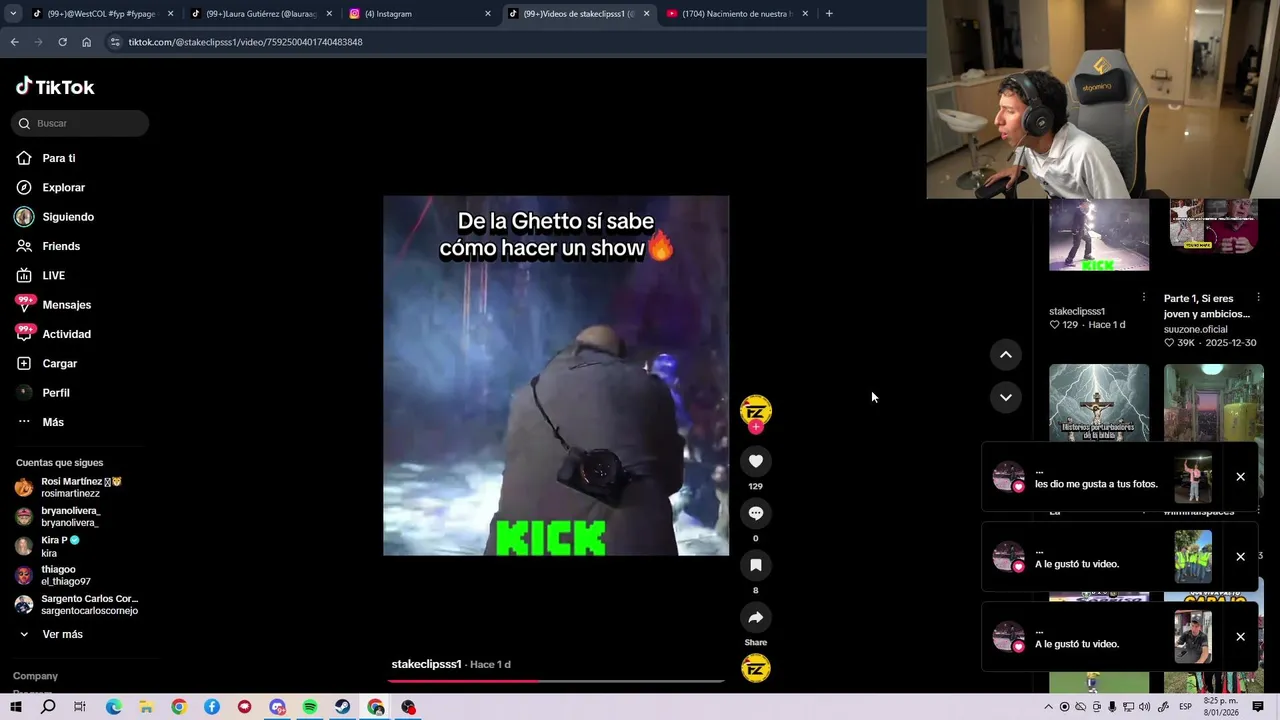Click the Buscar search field
The width and height of the screenshot is (1280, 720).
pos(80,123)
